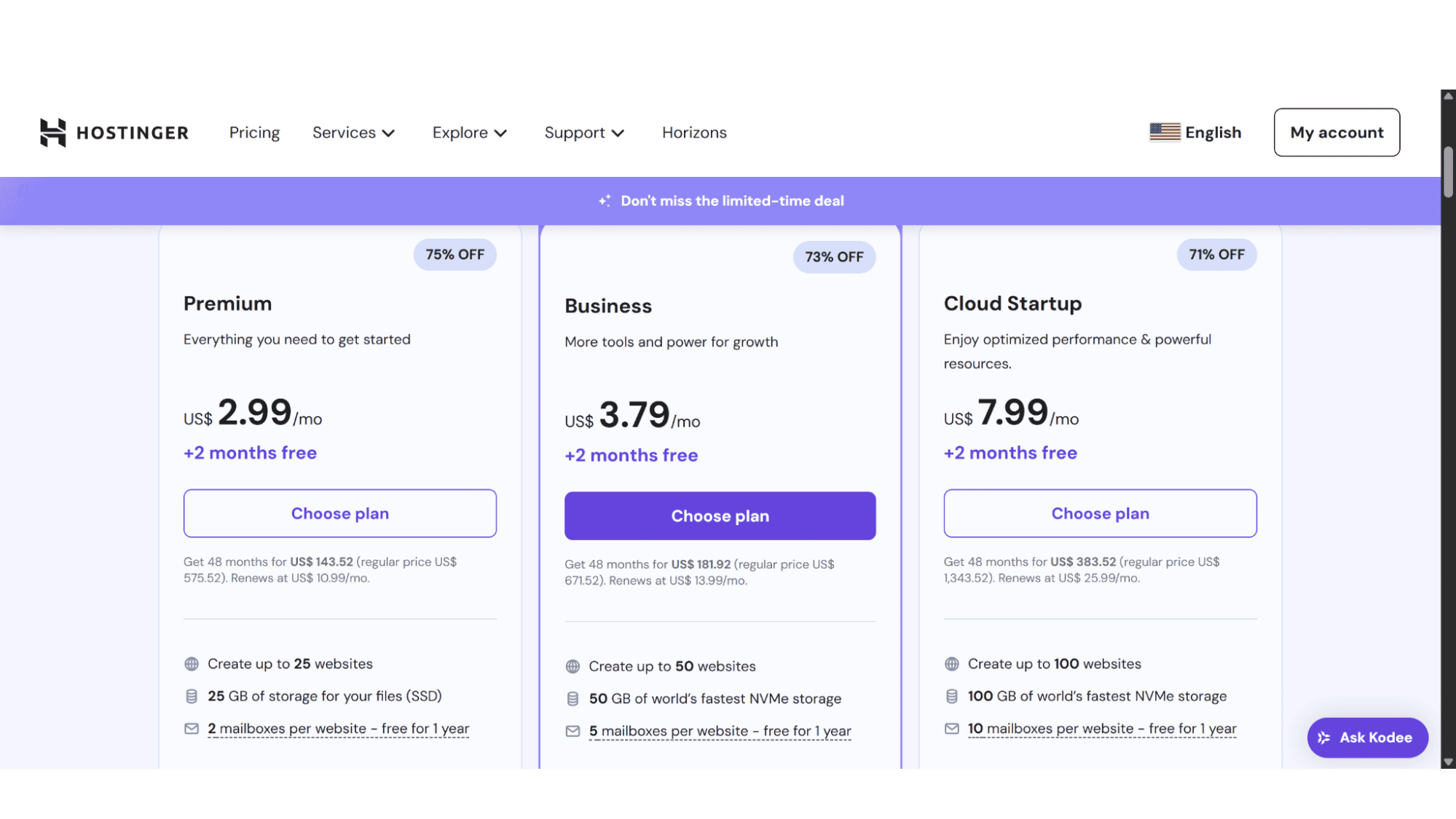Click the storage icon beside 100 GB NVMe
Screen dimensions: 1456x819
click(x=952, y=697)
